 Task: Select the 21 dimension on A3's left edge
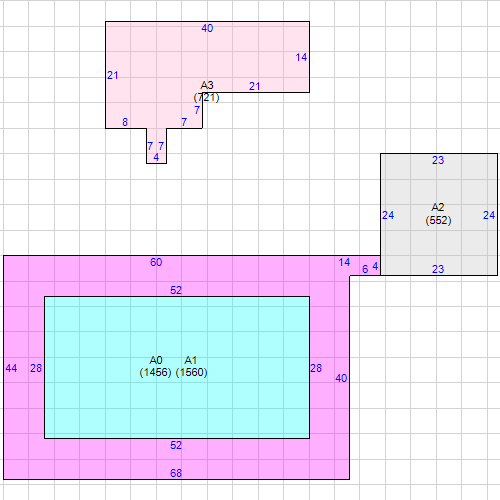pyautogui.click(x=113, y=75)
